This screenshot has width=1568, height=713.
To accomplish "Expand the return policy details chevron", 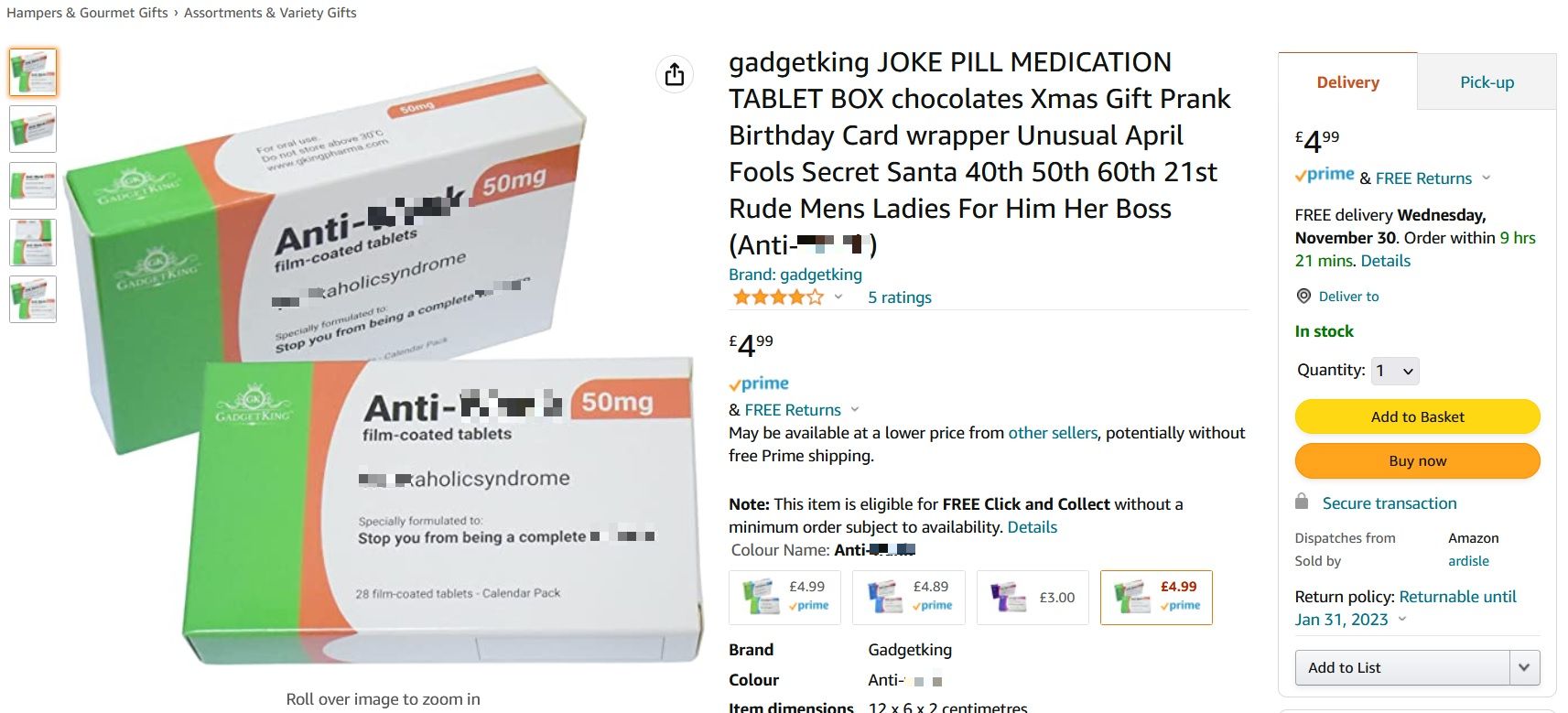I will pos(1402,620).
